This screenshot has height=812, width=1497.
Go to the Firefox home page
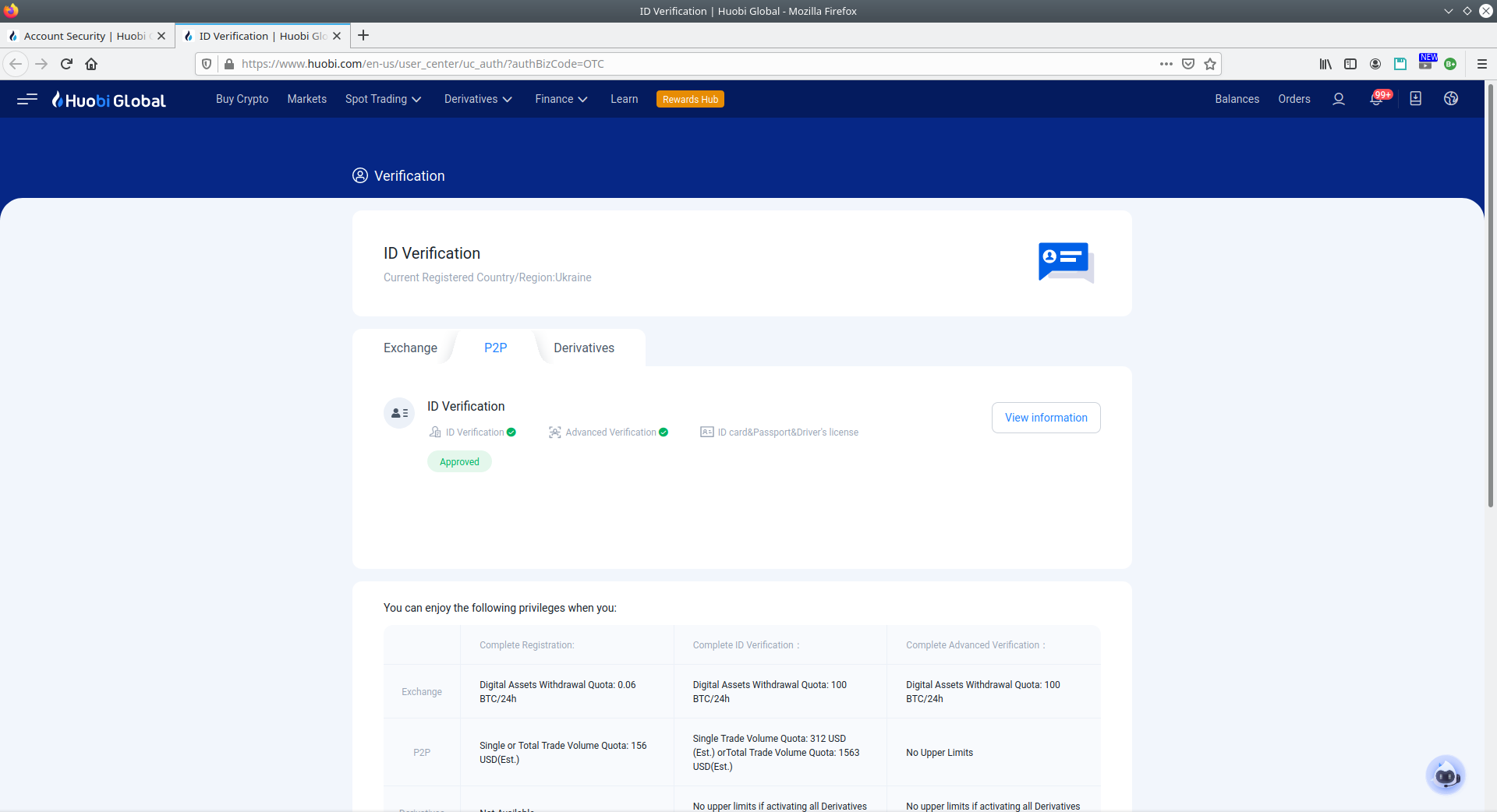(91, 64)
